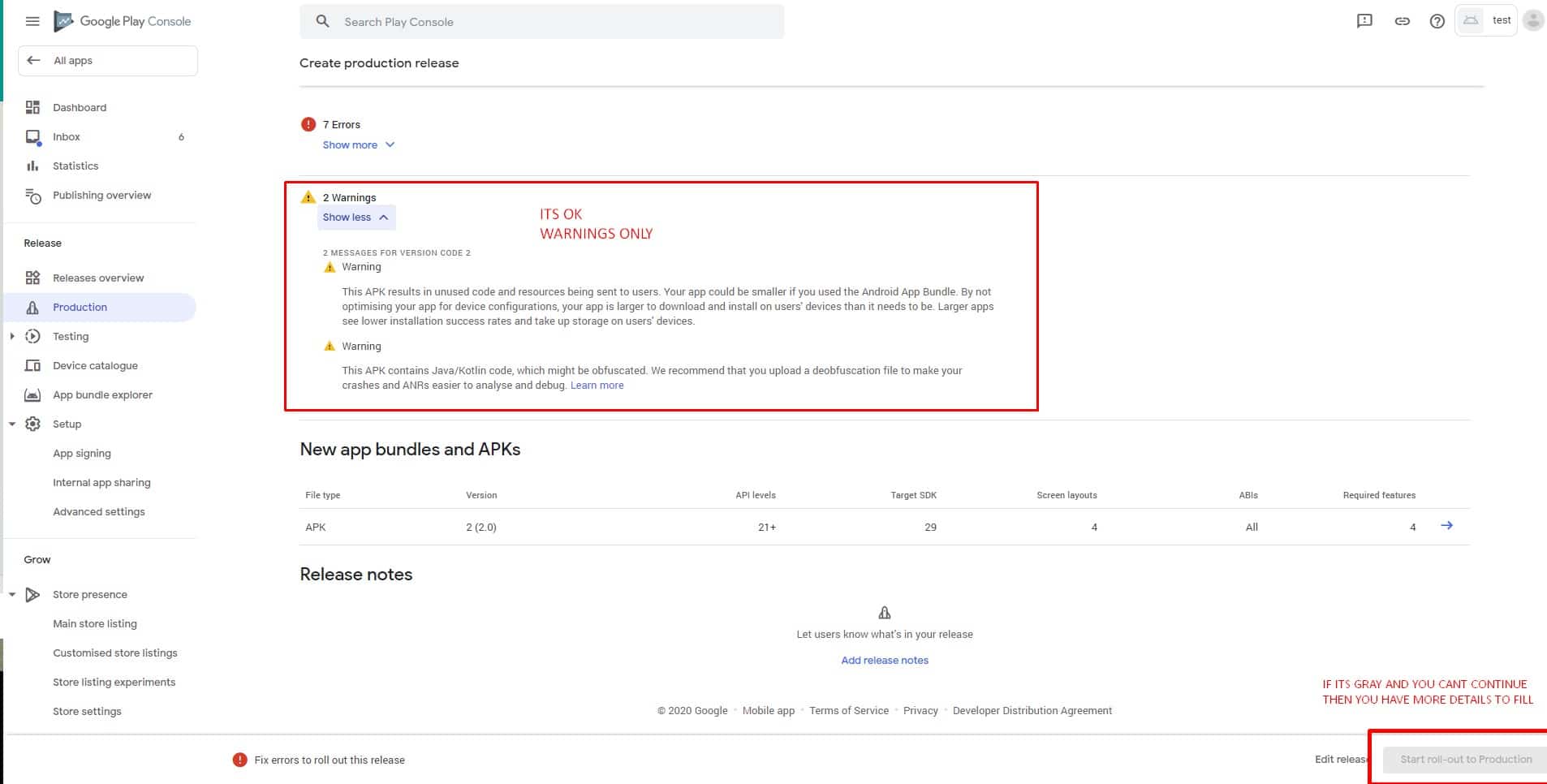Open the feedback announcement icon
The width and height of the screenshot is (1547, 784).
[x=1364, y=21]
